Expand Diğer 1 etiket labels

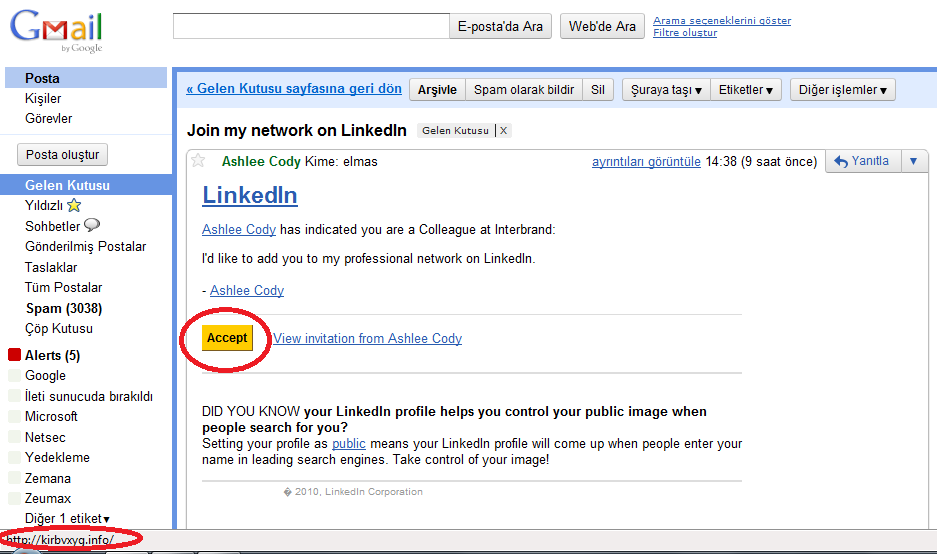pyautogui.click(x=67, y=519)
